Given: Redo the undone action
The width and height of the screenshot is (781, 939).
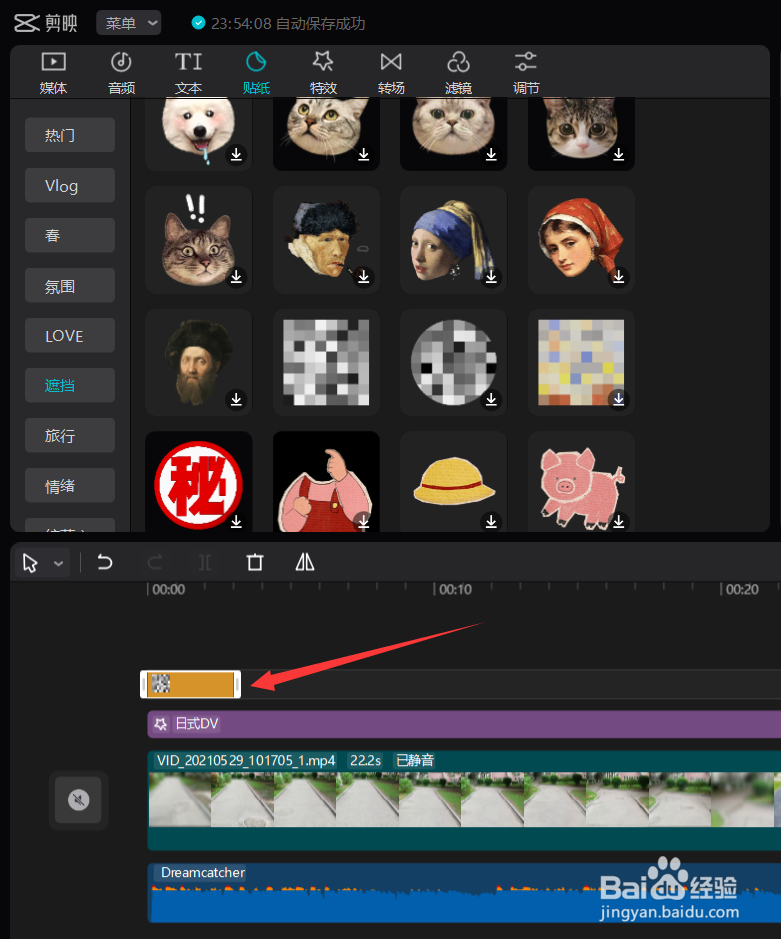Looking at the screenshot, I should click(x=155, y=562).
